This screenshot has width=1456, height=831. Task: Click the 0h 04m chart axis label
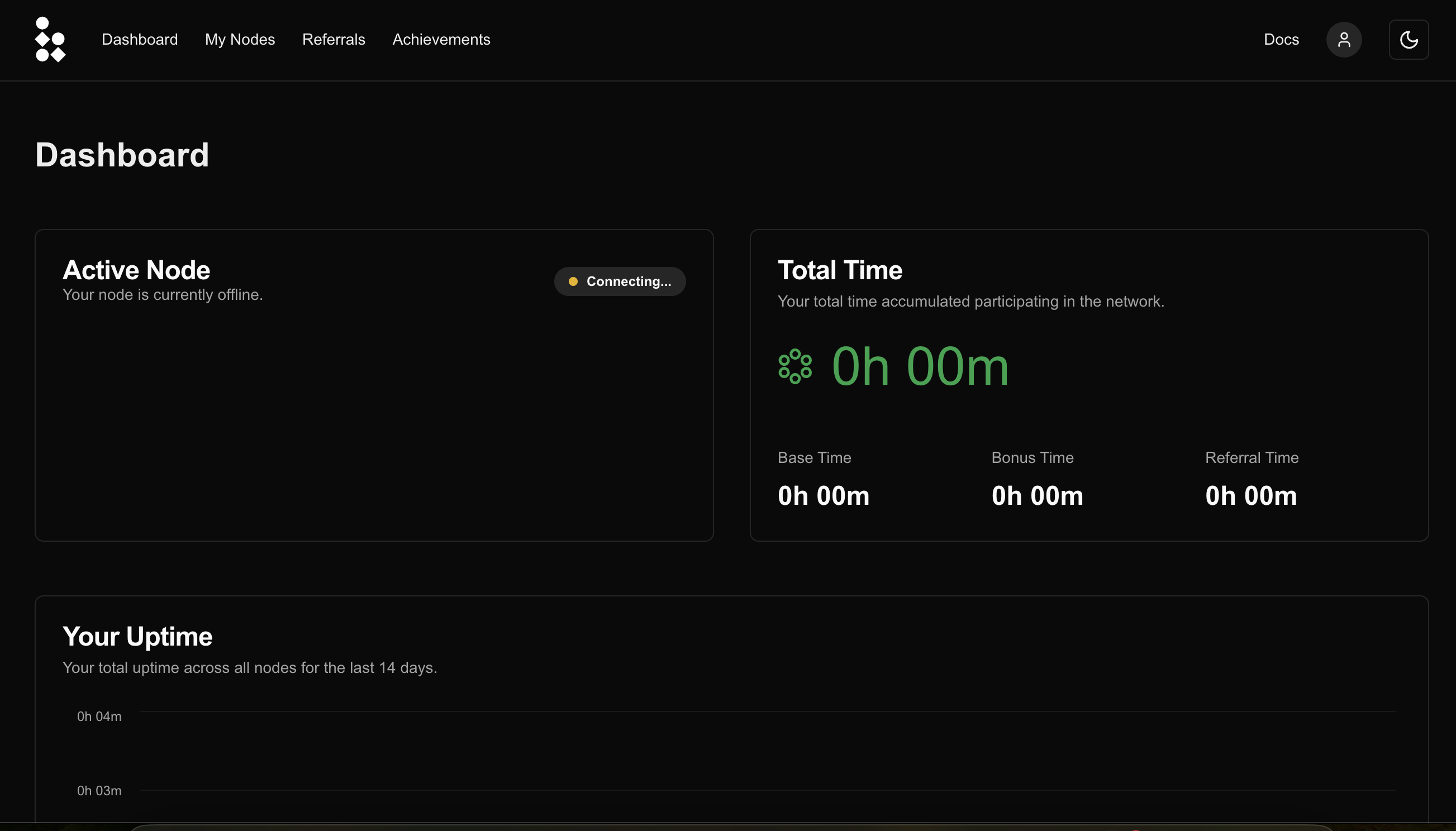click(x=99, y=717)
